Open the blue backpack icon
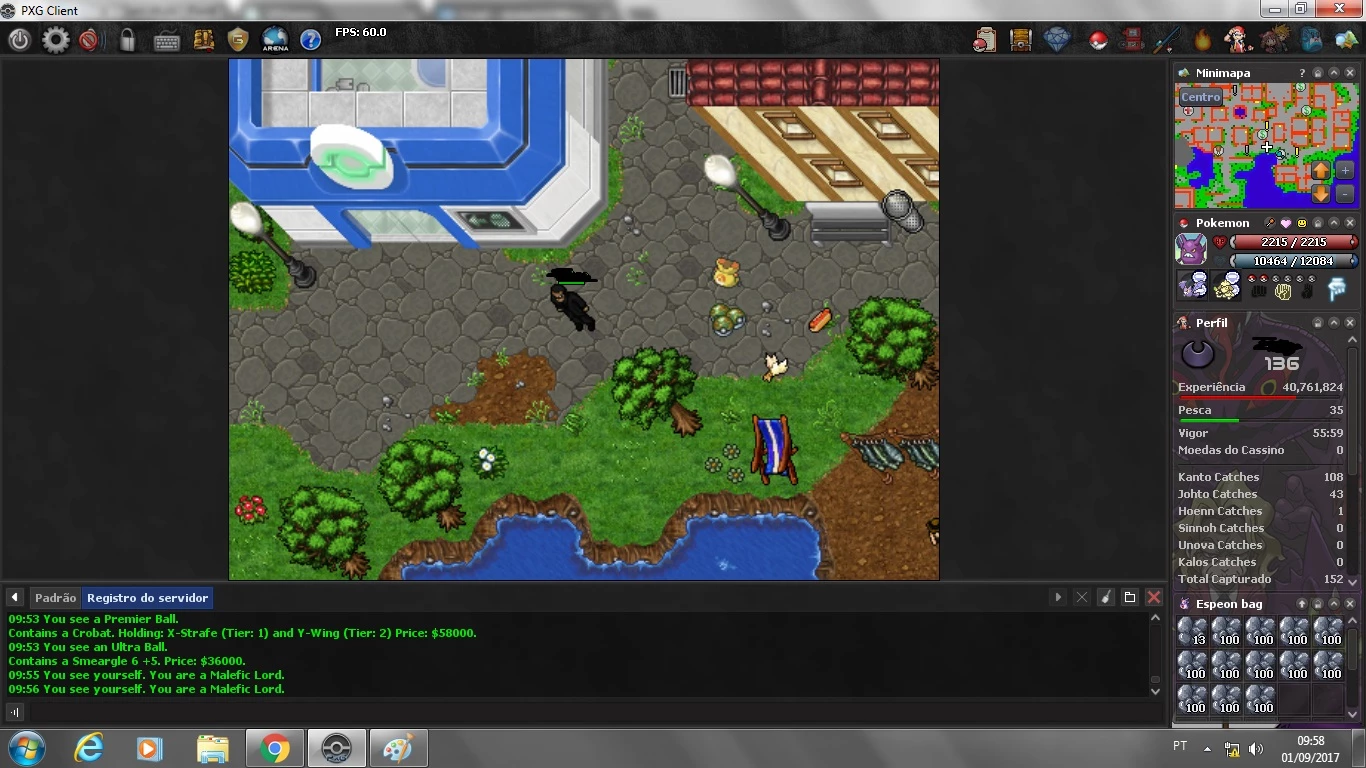Image resolution: width=1366 pixels, height=768 pixels. coord(1311,40)
